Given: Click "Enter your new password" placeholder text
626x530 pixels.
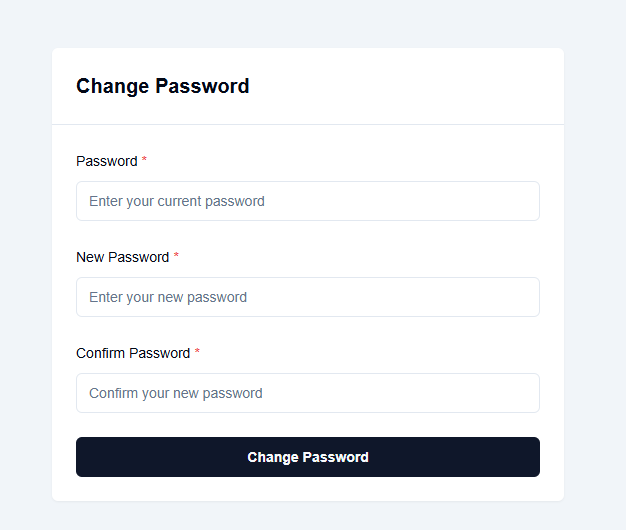Looking at the screenshot, I should click(x=168, y=297).
